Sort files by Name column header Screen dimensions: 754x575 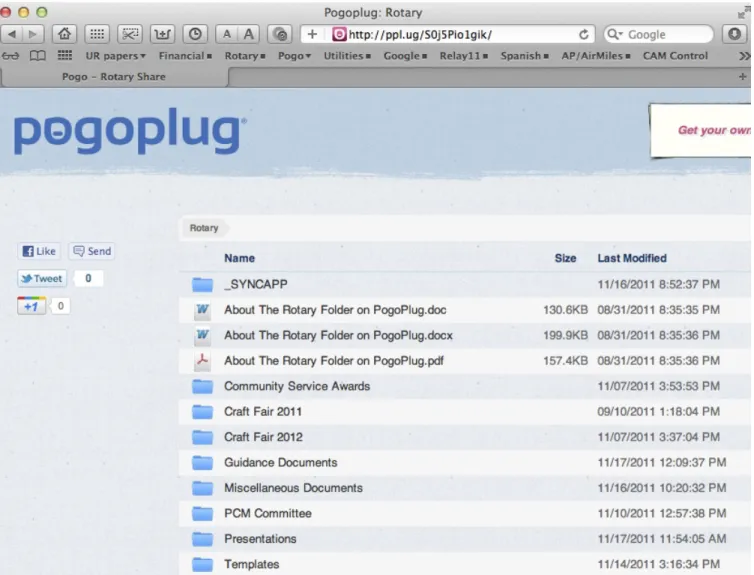[239, 258]
